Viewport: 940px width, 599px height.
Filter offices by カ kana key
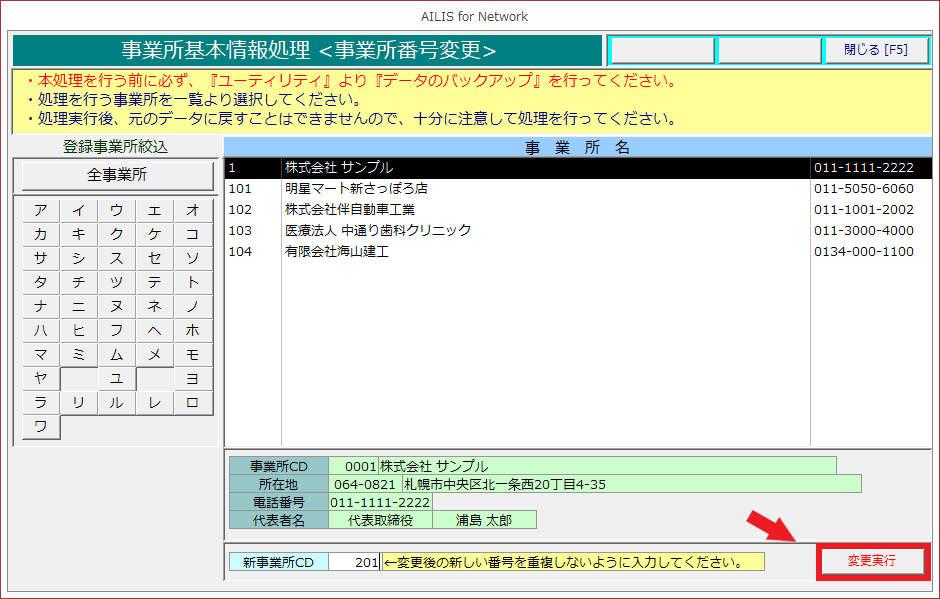click(x=41, y=235)
